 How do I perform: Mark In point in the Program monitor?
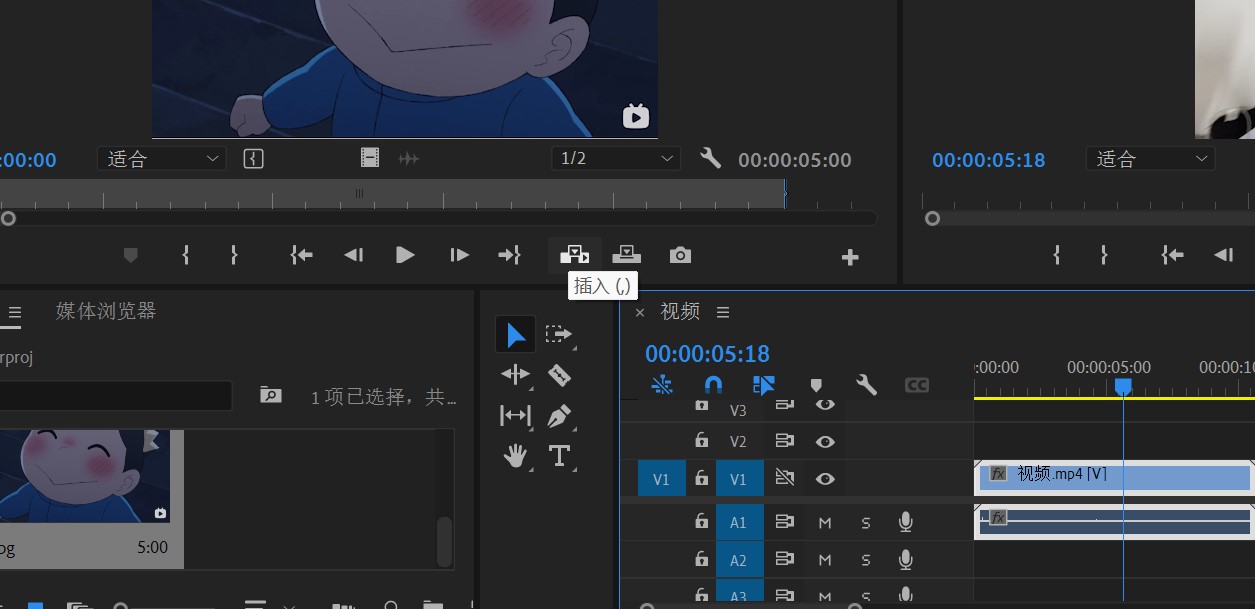click(1056, 255)
